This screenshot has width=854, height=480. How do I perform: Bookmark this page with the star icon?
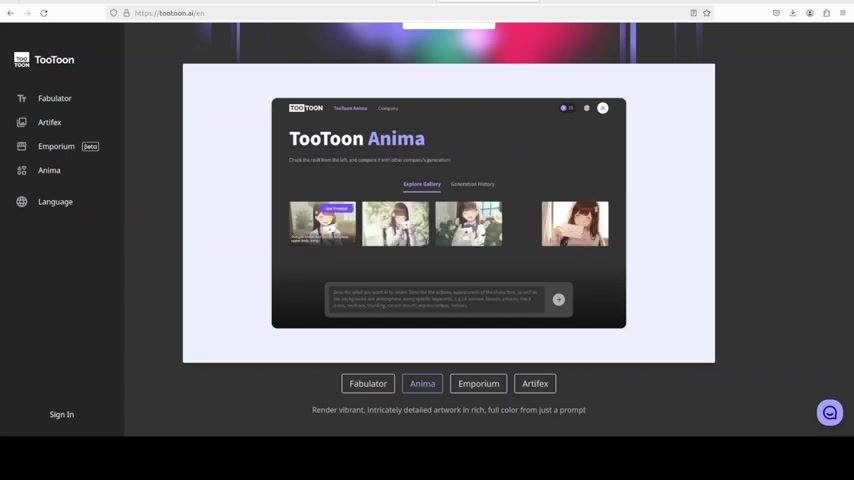(706, 13)
